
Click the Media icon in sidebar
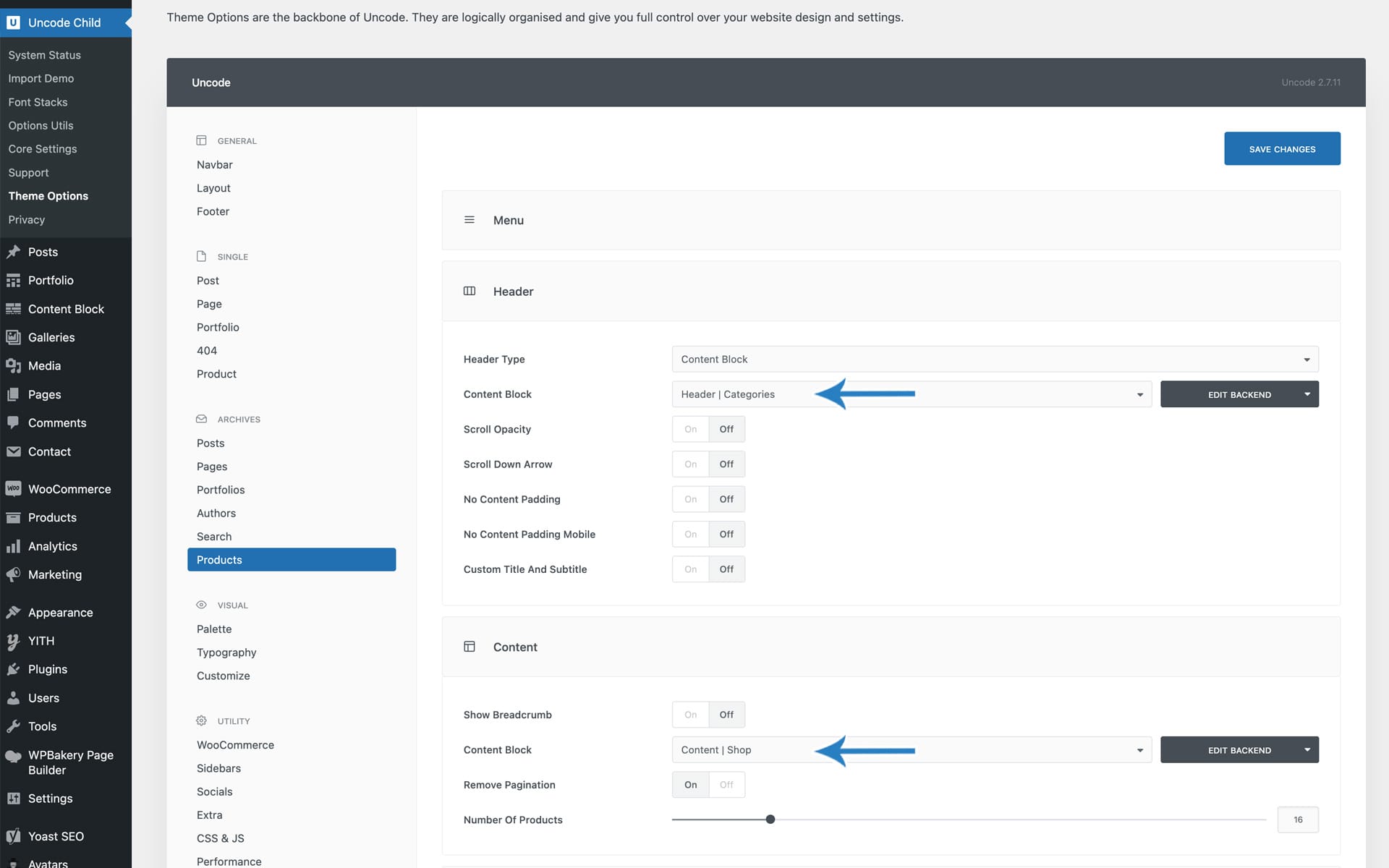pyautogui.click(x=13, y=366)
